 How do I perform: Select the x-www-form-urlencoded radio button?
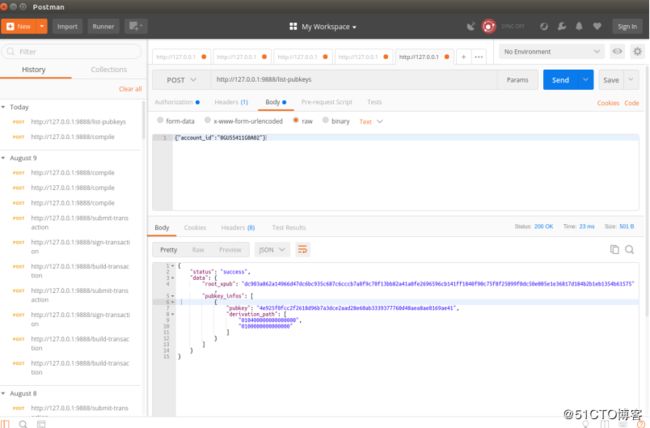208,120
